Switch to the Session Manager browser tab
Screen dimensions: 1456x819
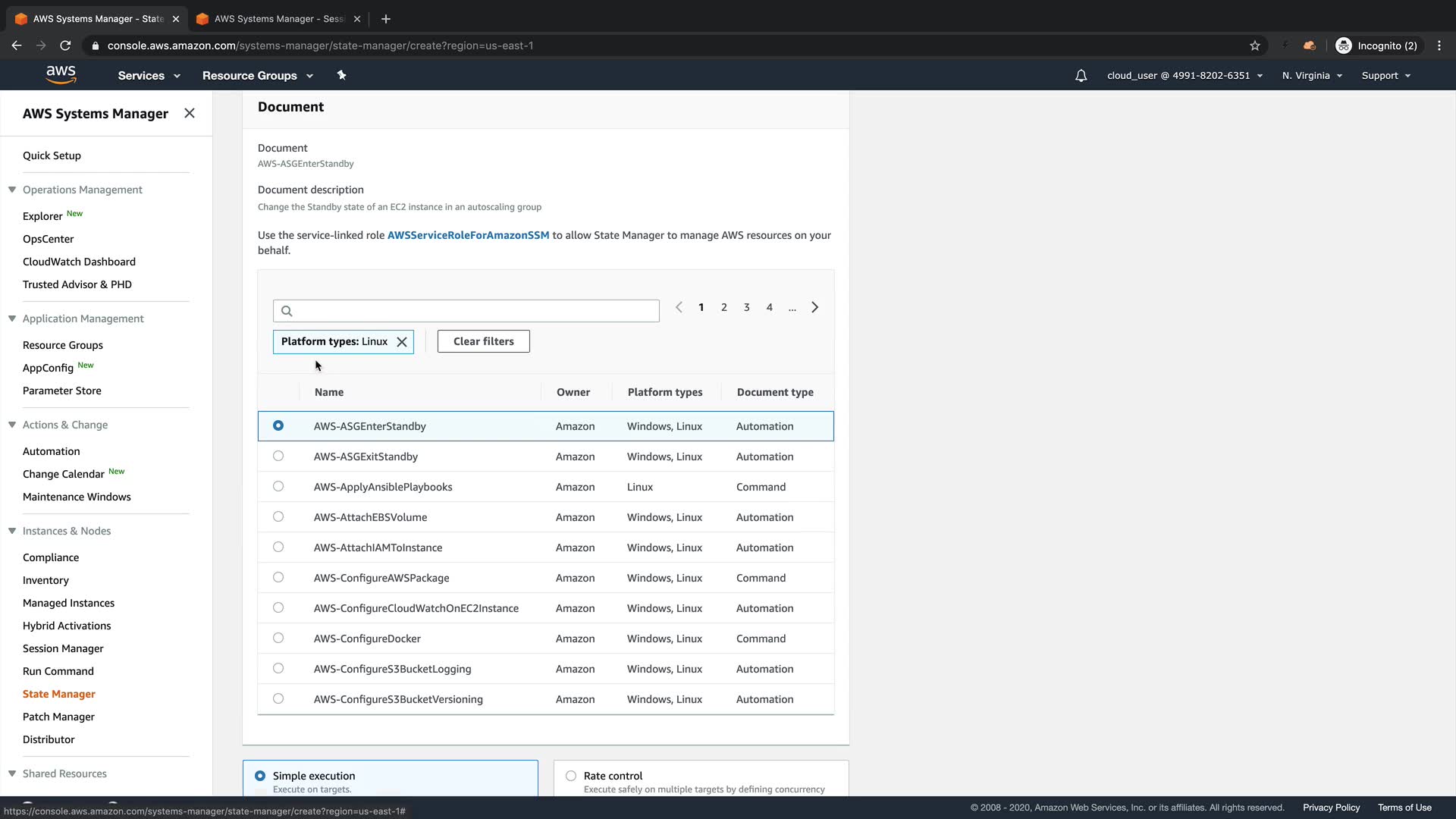tap(278, 19)
